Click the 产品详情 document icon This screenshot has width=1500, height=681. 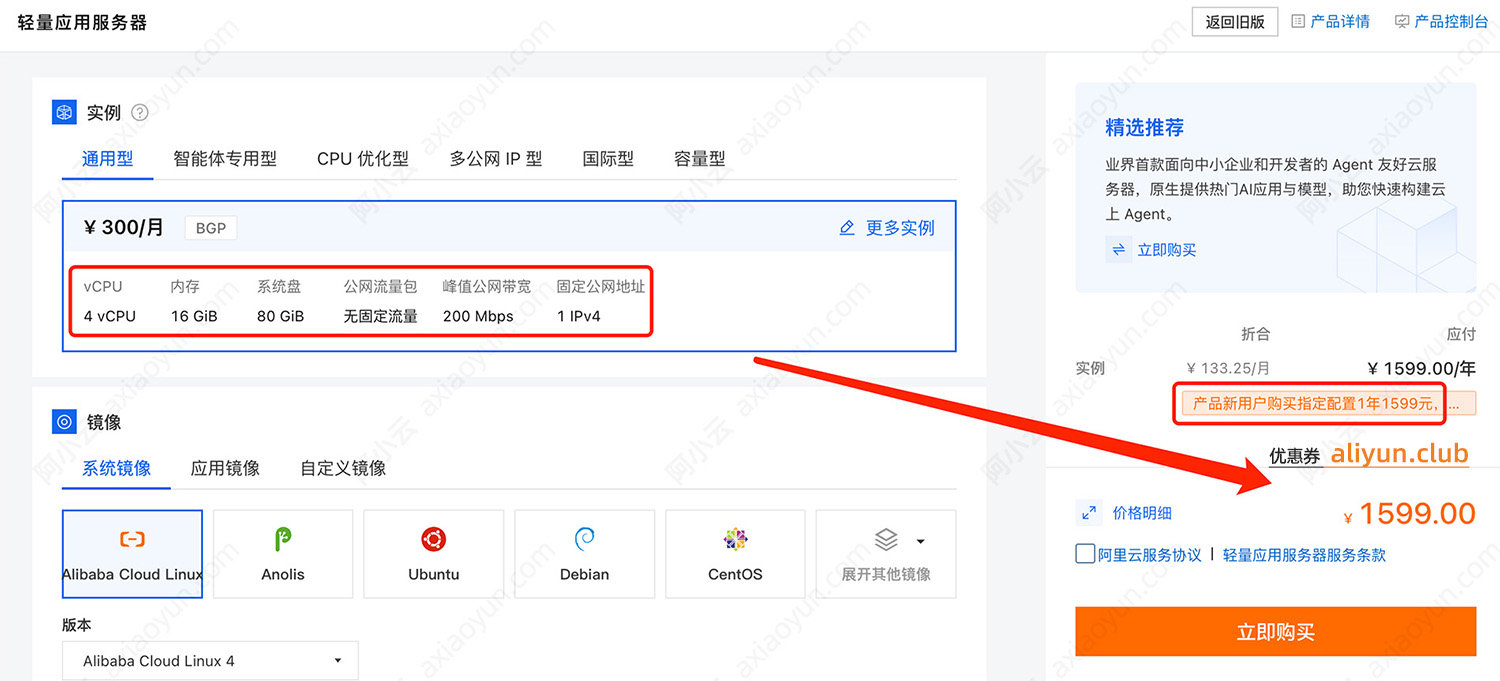click(1299, 21)
